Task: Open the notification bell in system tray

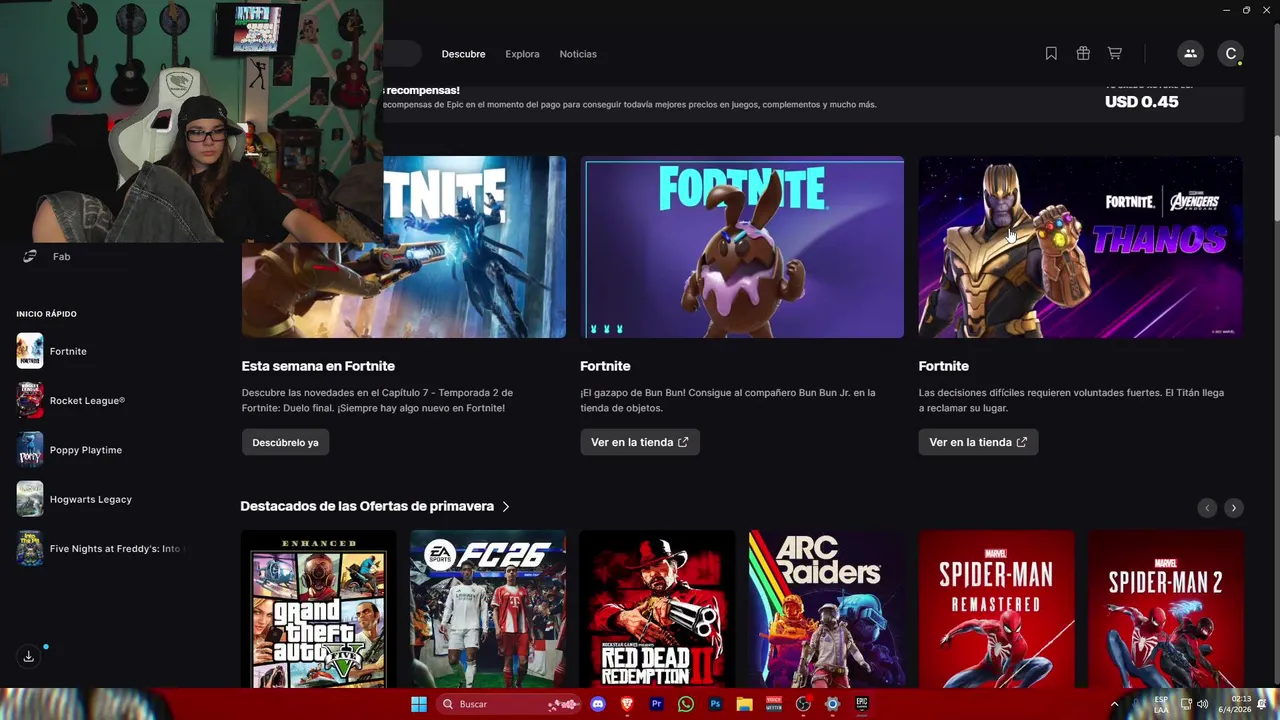Action: tap(1262, 704)
